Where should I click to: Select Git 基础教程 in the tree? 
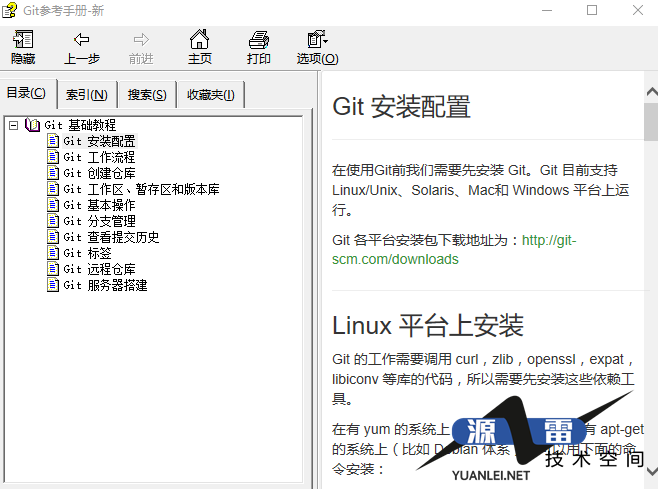(x=80, y=125)
